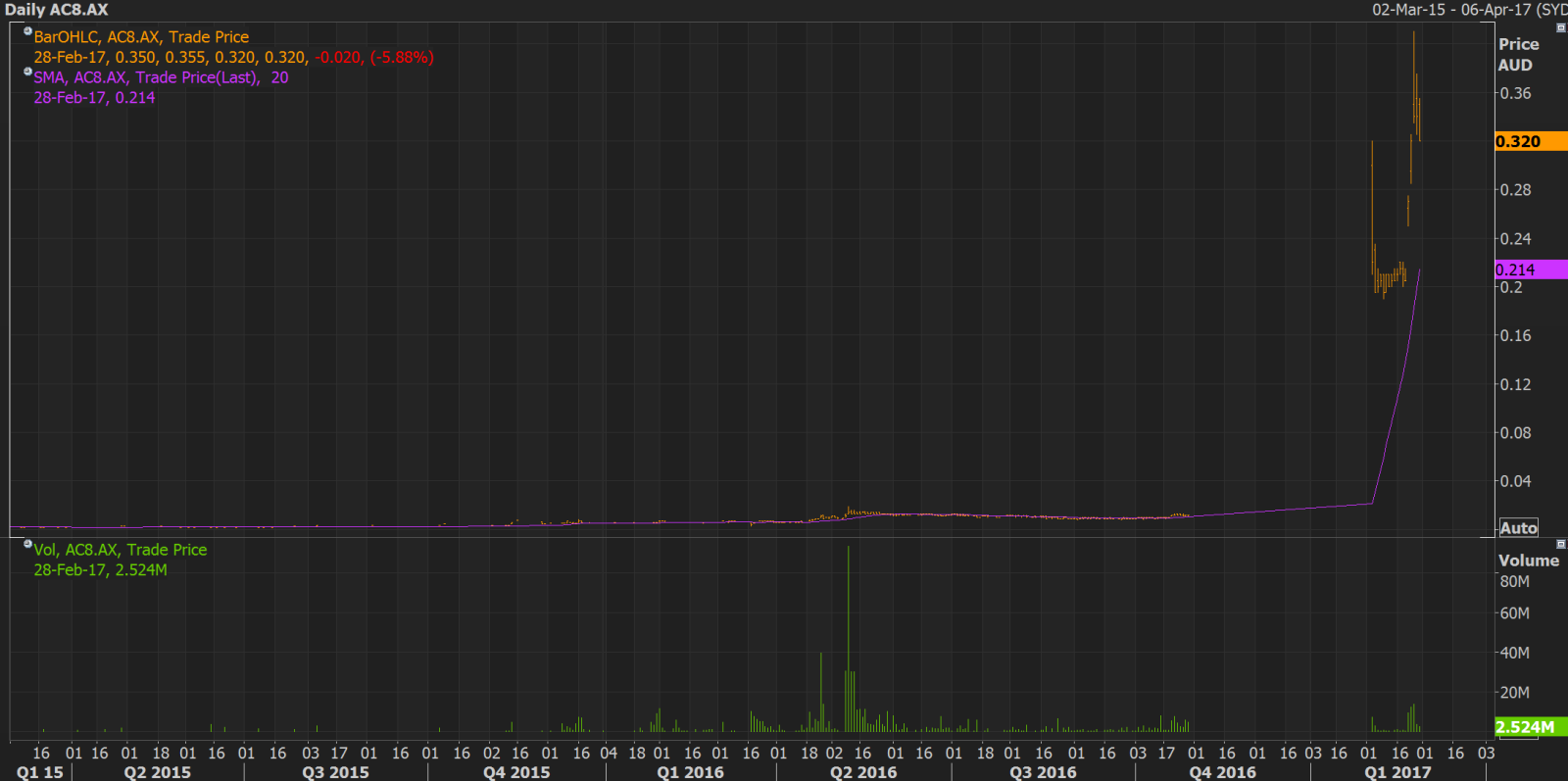
Task: Click the 0.24 price axis label
Action: [1515, 238]
